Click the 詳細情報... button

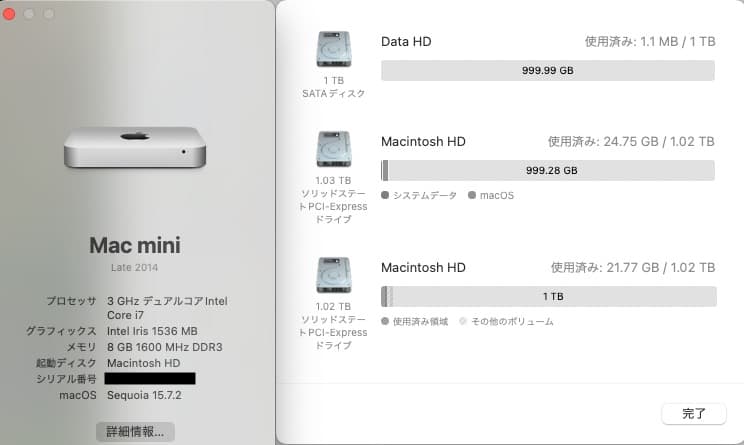pos(135,432)
